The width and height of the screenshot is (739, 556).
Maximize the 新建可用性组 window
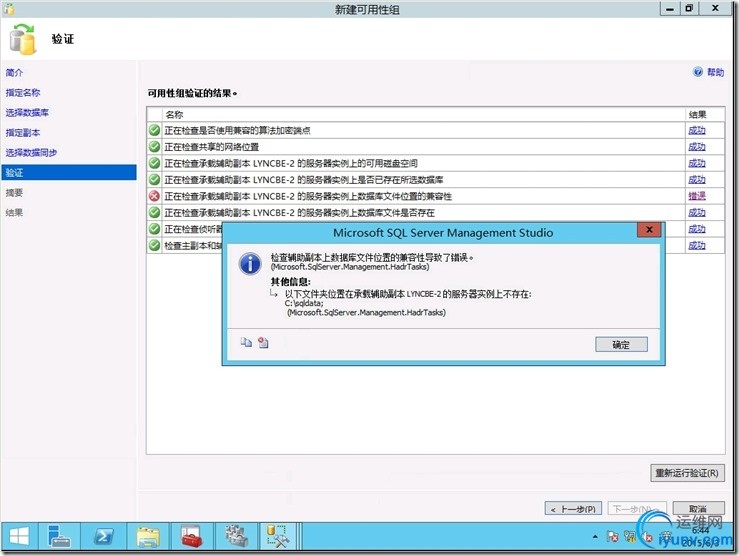[x=689, y=8]
